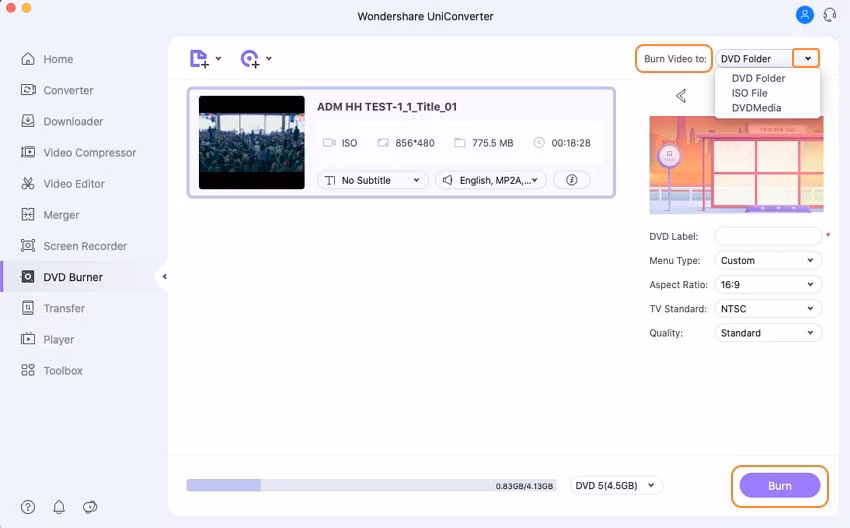Click the Burn Video to label
The image size is (850, 528).
675,59
